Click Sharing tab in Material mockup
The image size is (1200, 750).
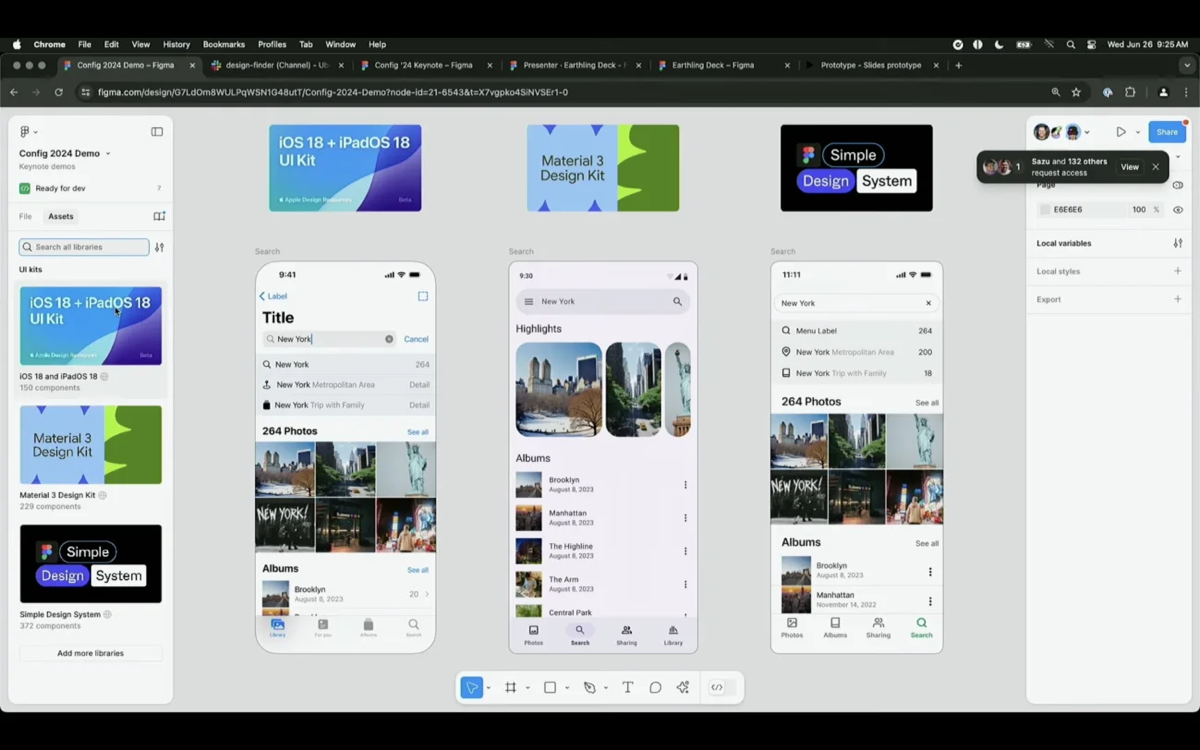(627, 636)
